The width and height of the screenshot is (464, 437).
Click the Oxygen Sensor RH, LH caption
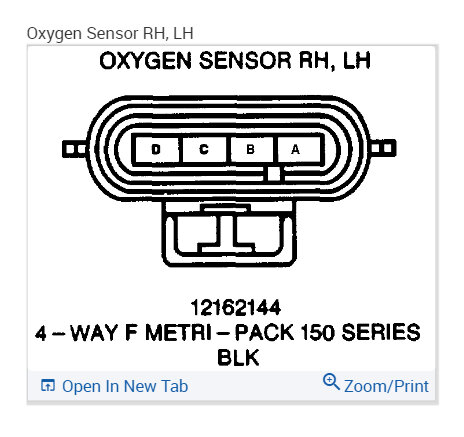[x=110, y=33]
